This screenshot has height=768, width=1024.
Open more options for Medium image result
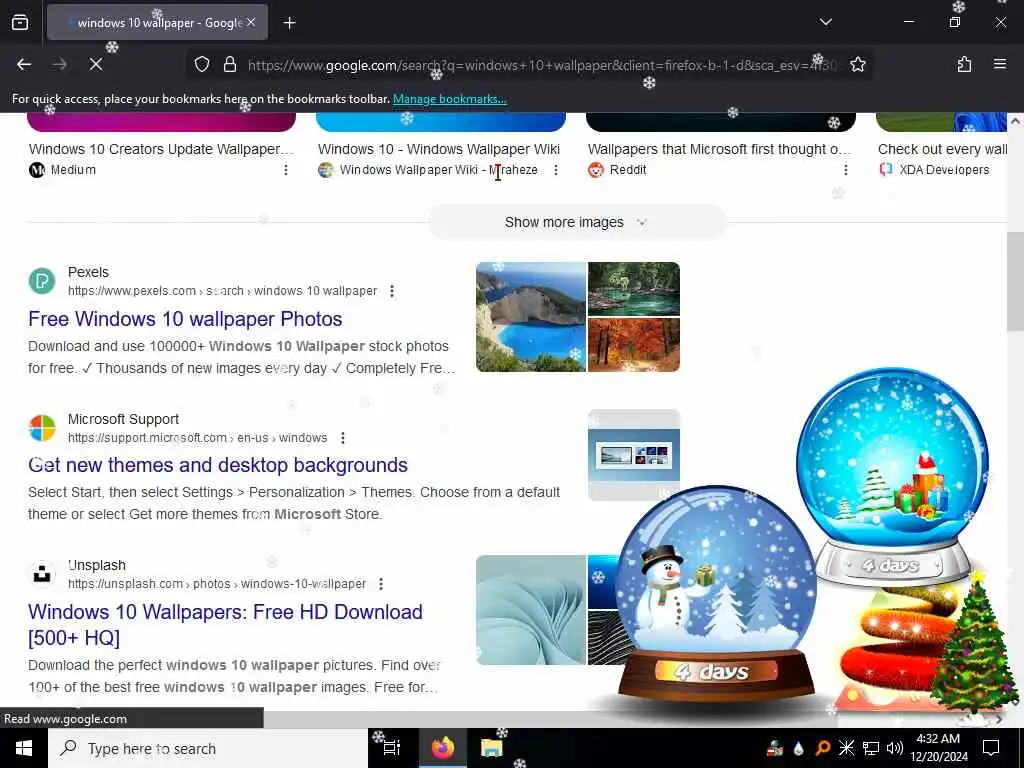click(285, 170)
